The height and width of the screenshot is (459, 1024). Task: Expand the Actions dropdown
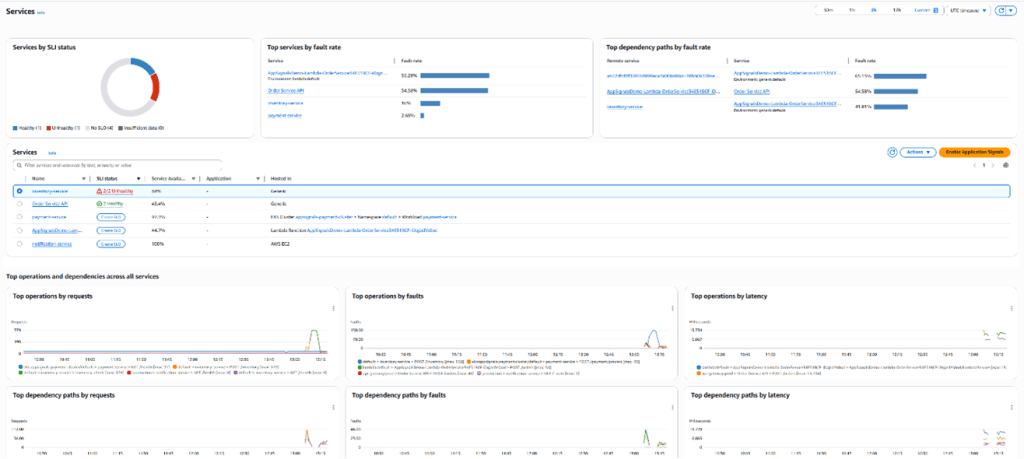coord(917,152)
